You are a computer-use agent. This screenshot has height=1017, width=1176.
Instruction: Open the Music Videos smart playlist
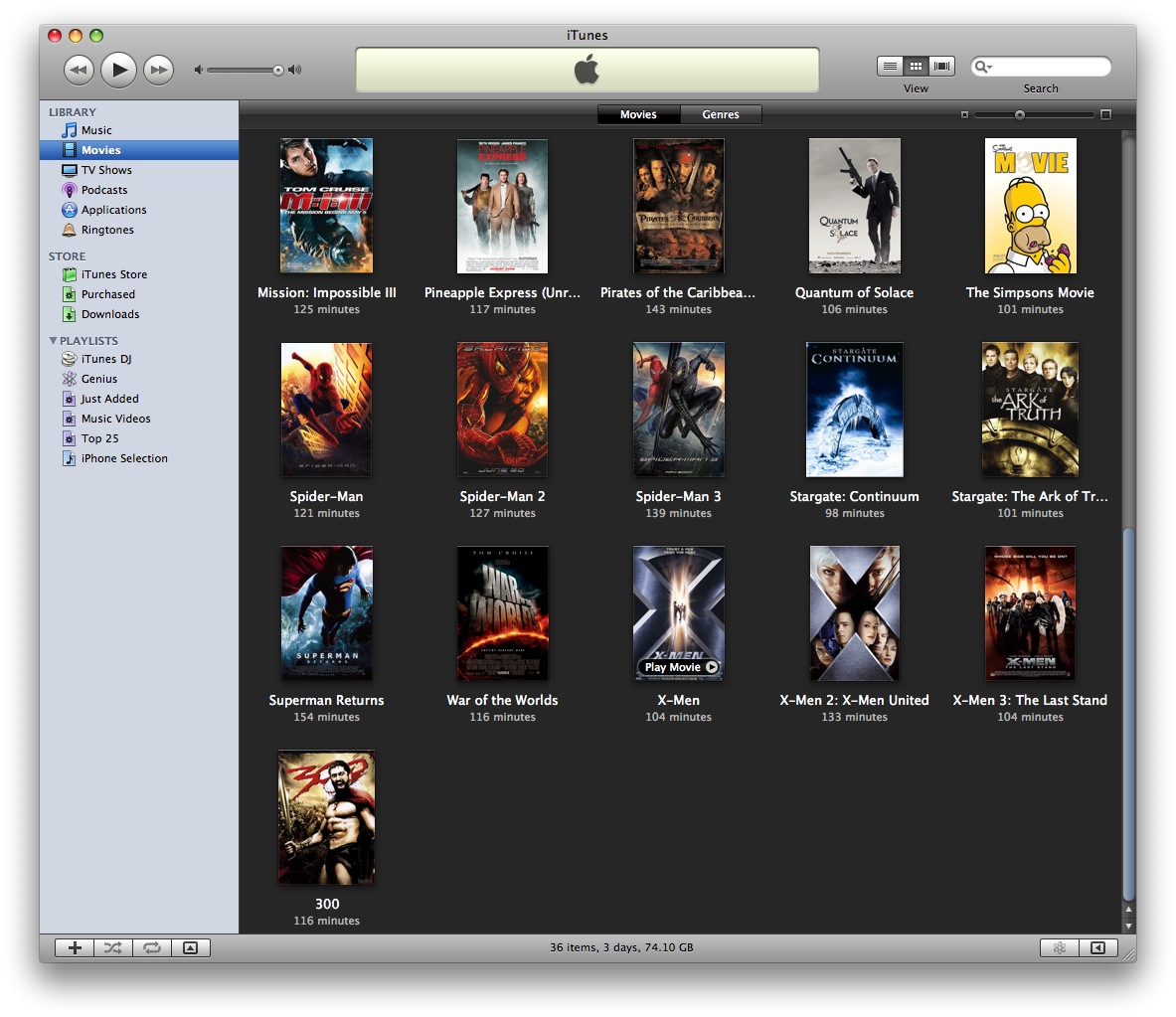click(139, 419)
